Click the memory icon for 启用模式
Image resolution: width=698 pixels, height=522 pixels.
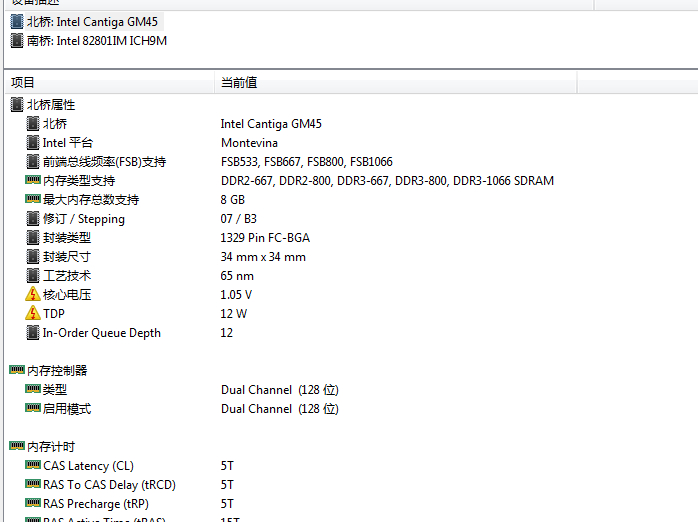click(32, 408)
